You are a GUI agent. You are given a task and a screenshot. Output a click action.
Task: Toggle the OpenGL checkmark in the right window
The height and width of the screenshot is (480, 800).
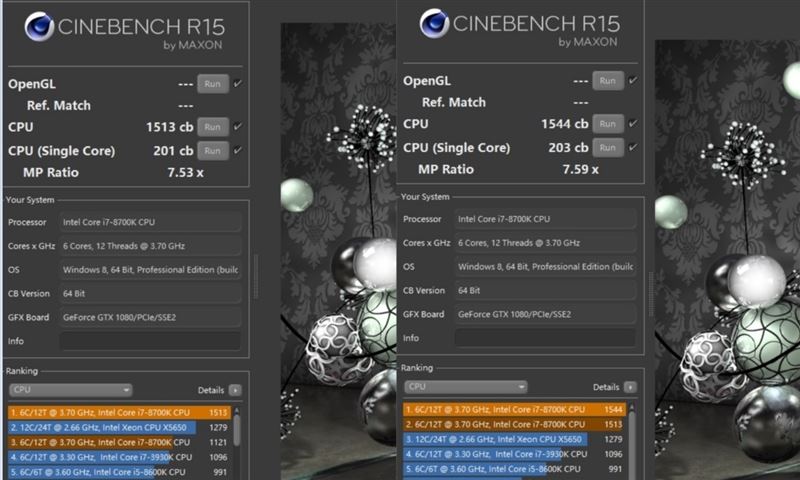point(633,81)
